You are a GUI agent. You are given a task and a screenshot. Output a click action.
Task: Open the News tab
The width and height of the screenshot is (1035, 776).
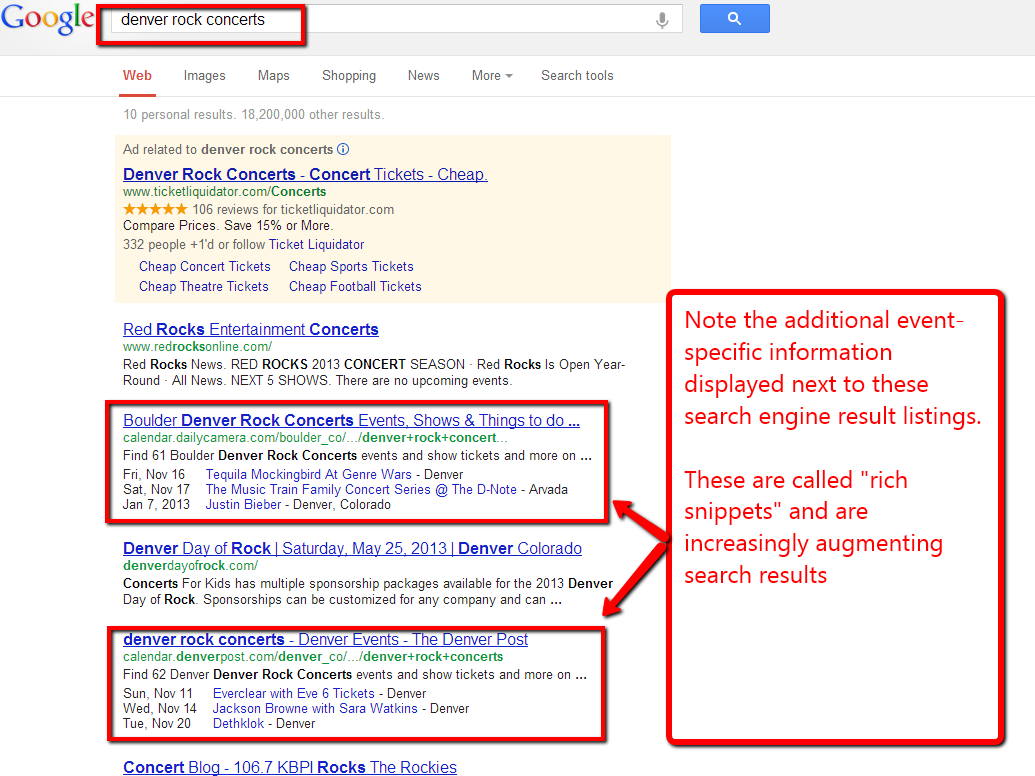[423, 76]
